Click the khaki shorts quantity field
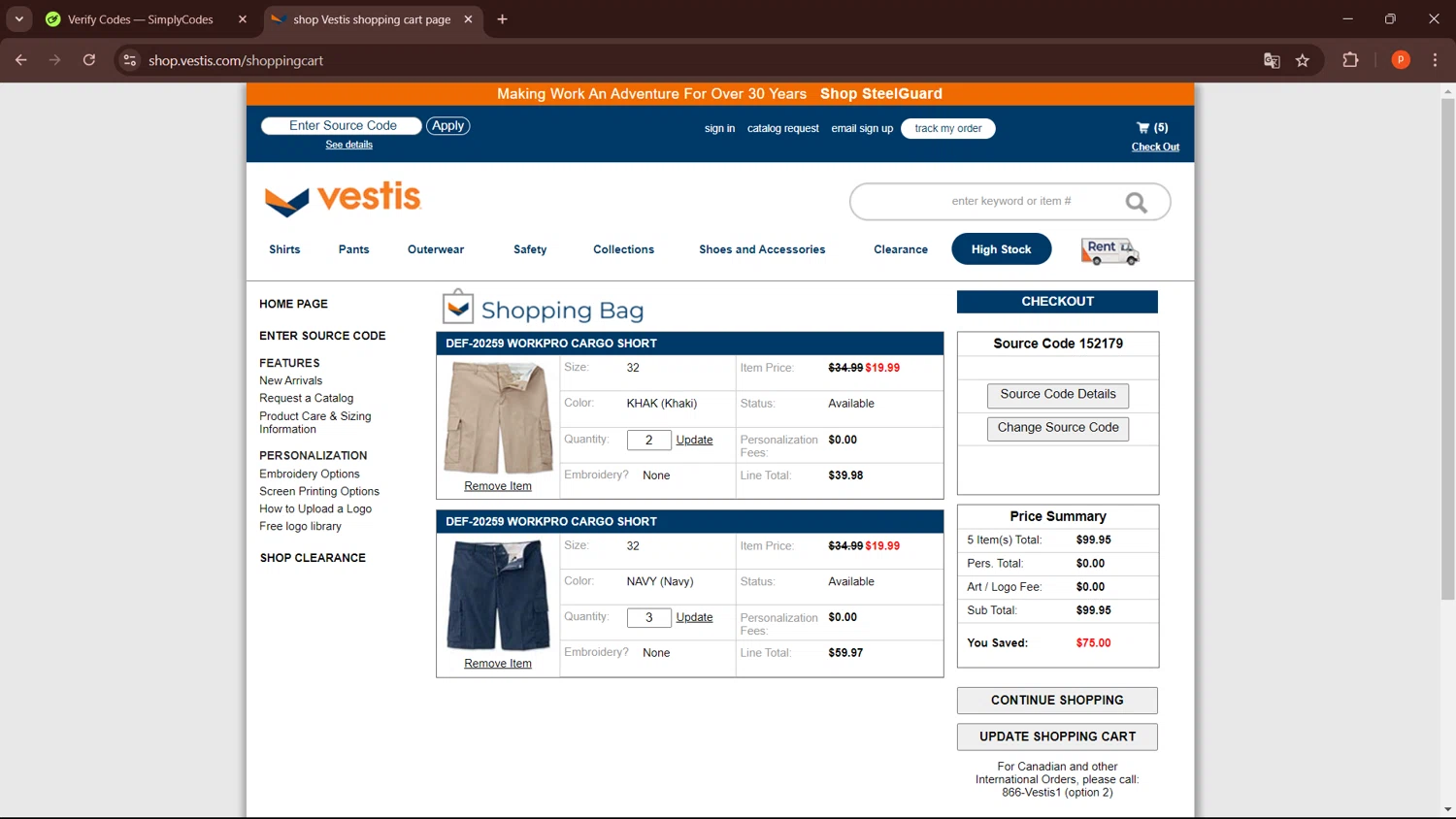 click(649, 440)
